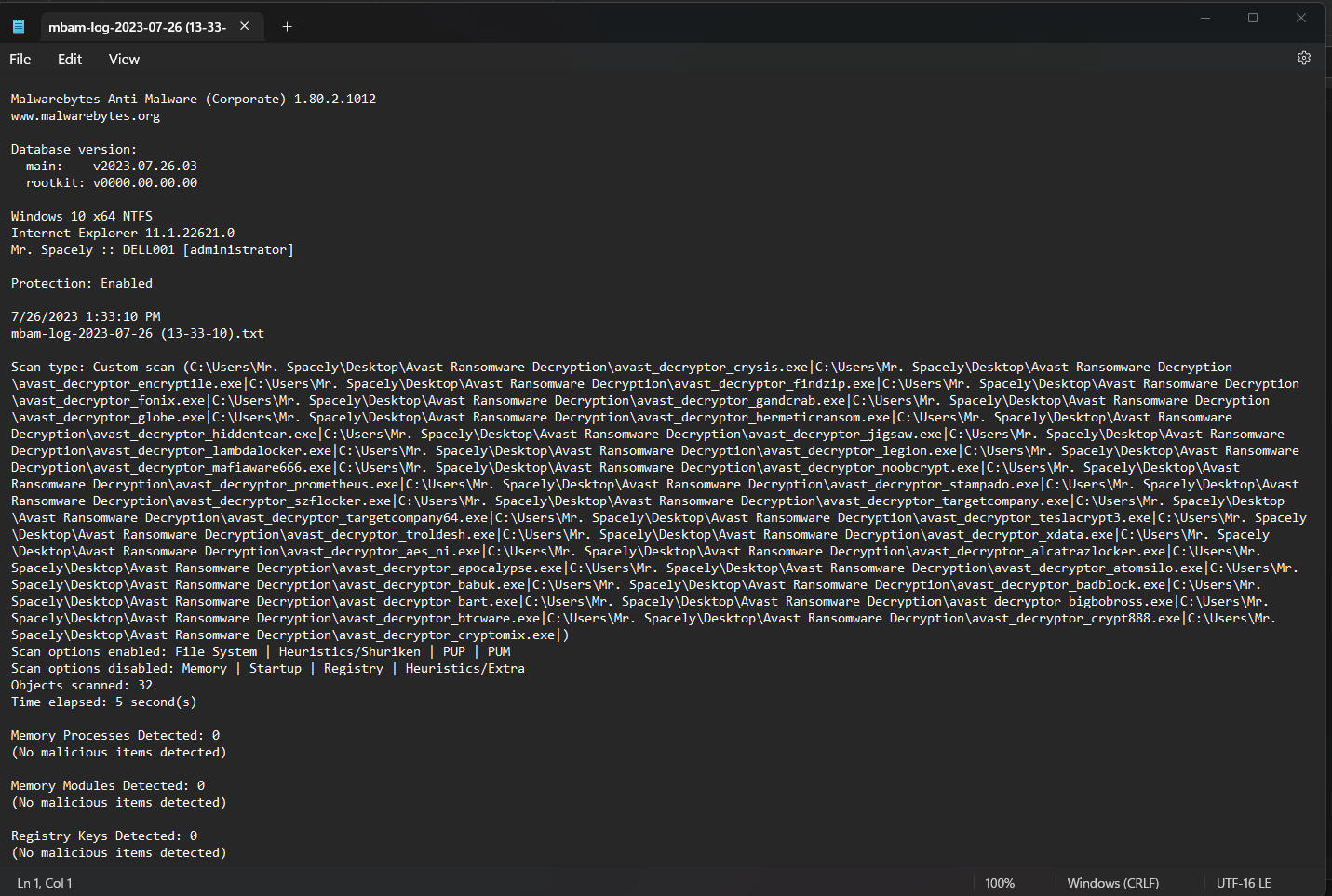
Task: Click the Notepad app icon in title bar
Action: 19,27
